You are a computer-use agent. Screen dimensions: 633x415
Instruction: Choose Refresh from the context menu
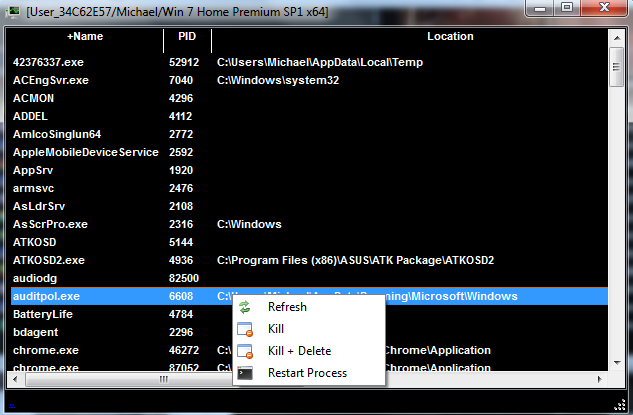(x=309, y=307)
